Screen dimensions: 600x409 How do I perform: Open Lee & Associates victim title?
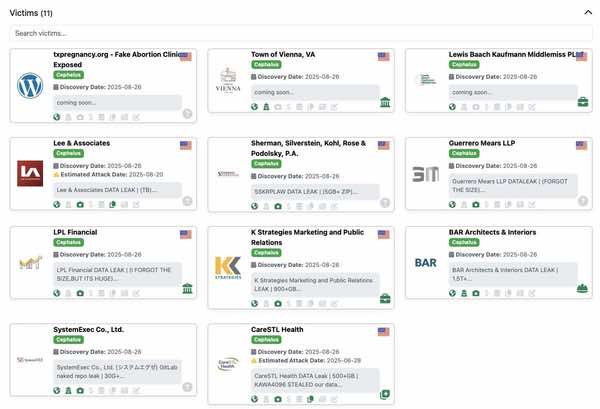pos(82,143)
